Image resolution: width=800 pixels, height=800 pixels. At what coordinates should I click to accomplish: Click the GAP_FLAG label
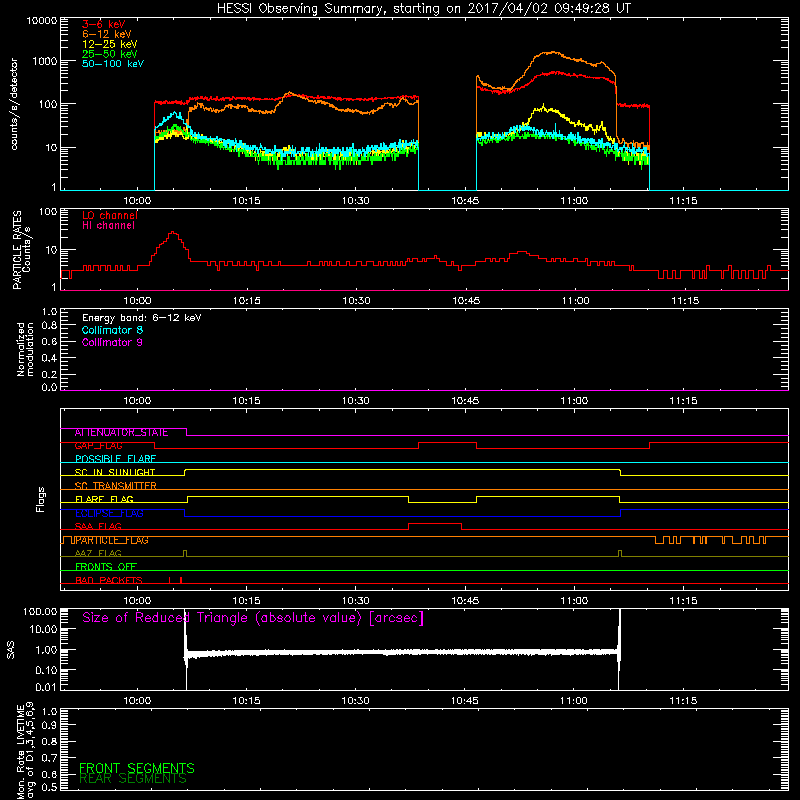(x=98, y=446)
